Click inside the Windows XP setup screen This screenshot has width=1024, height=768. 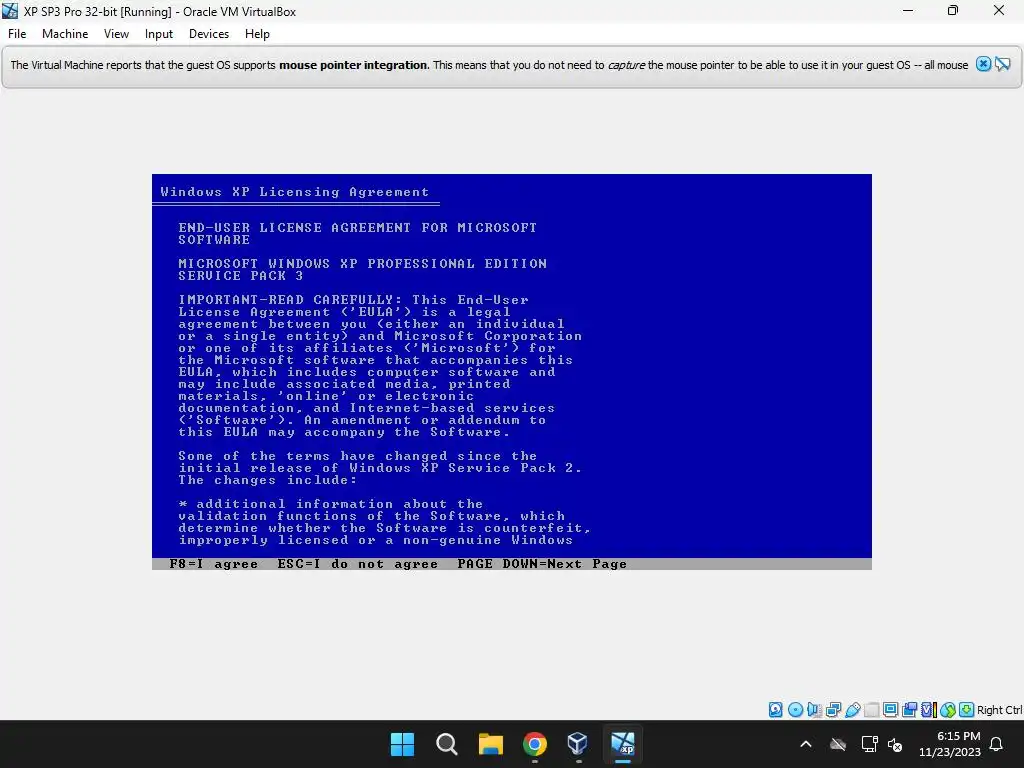511,372
